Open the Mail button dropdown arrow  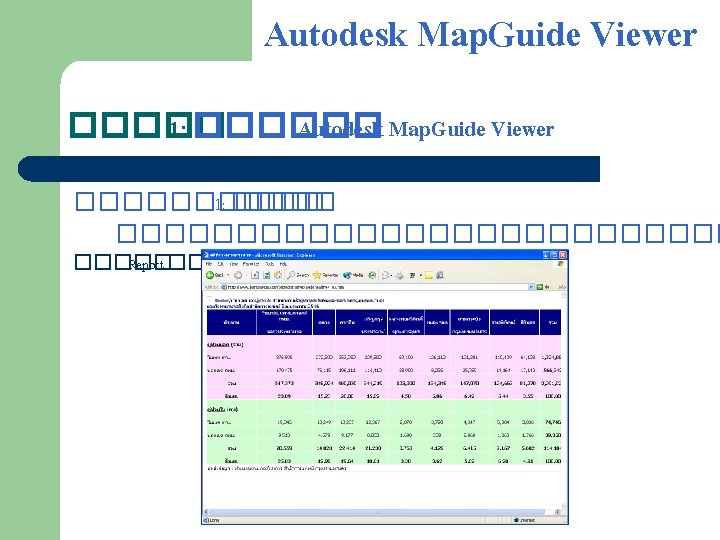tap(391, 275)
